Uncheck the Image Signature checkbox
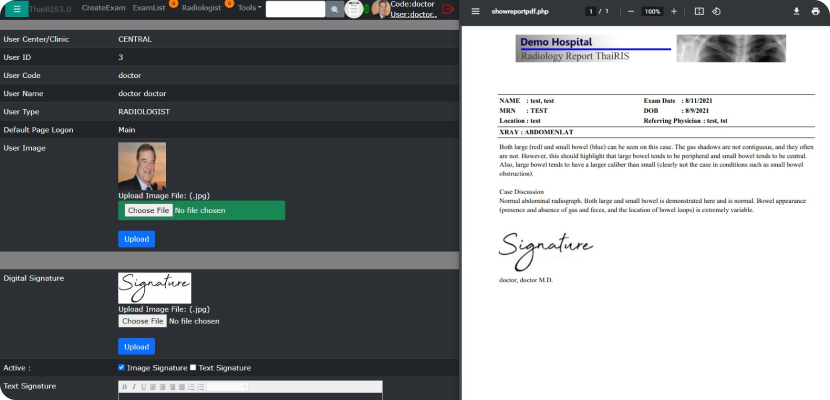Viewport: 830px width, 400px height. pos(122,368)
